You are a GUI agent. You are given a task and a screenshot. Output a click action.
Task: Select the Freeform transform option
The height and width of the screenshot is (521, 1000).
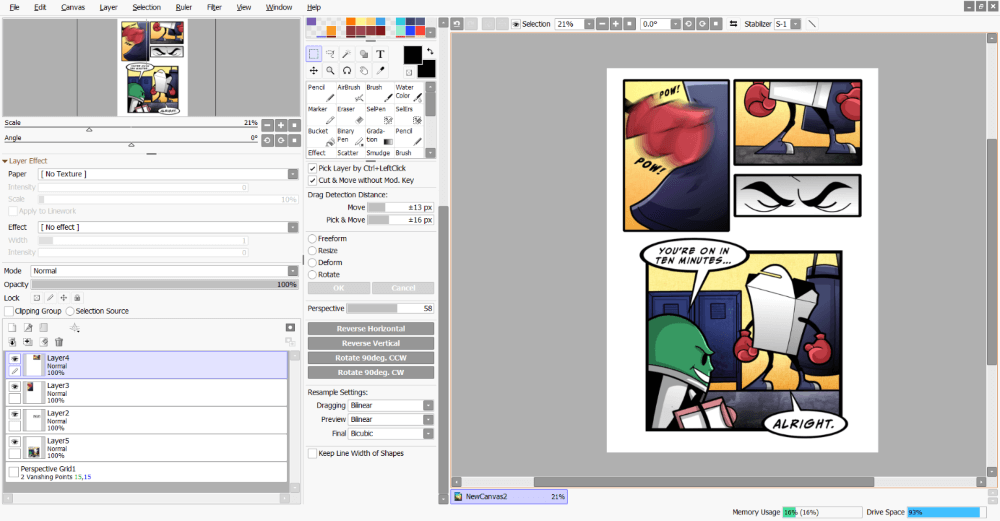[313, 239]
